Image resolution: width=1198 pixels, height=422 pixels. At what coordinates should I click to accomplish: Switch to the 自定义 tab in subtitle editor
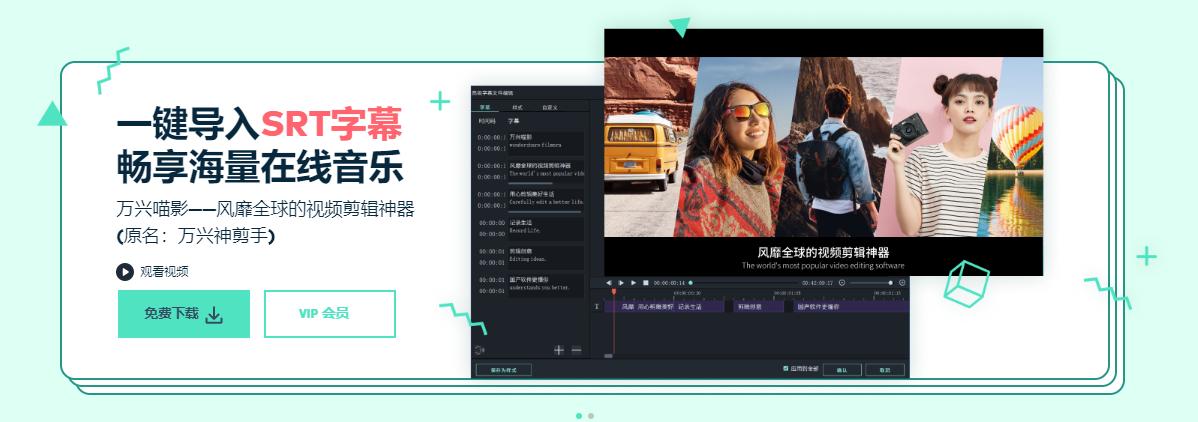(x=549, y=107)
